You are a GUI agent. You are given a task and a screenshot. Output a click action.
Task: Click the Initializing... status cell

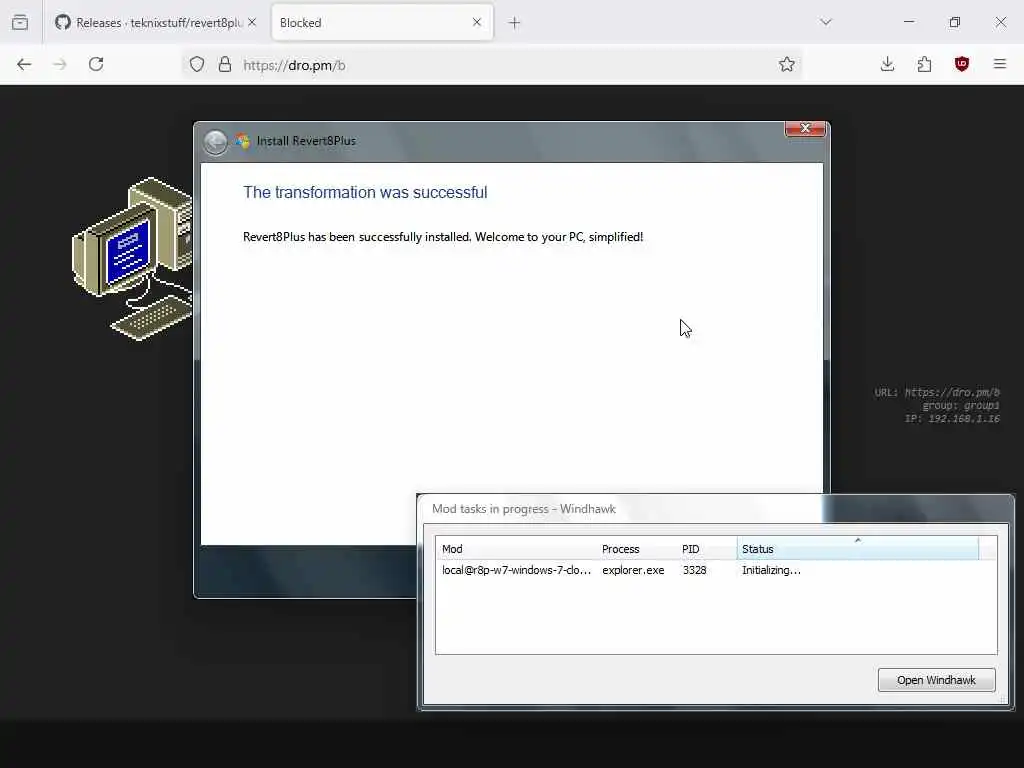pos(771,570)
